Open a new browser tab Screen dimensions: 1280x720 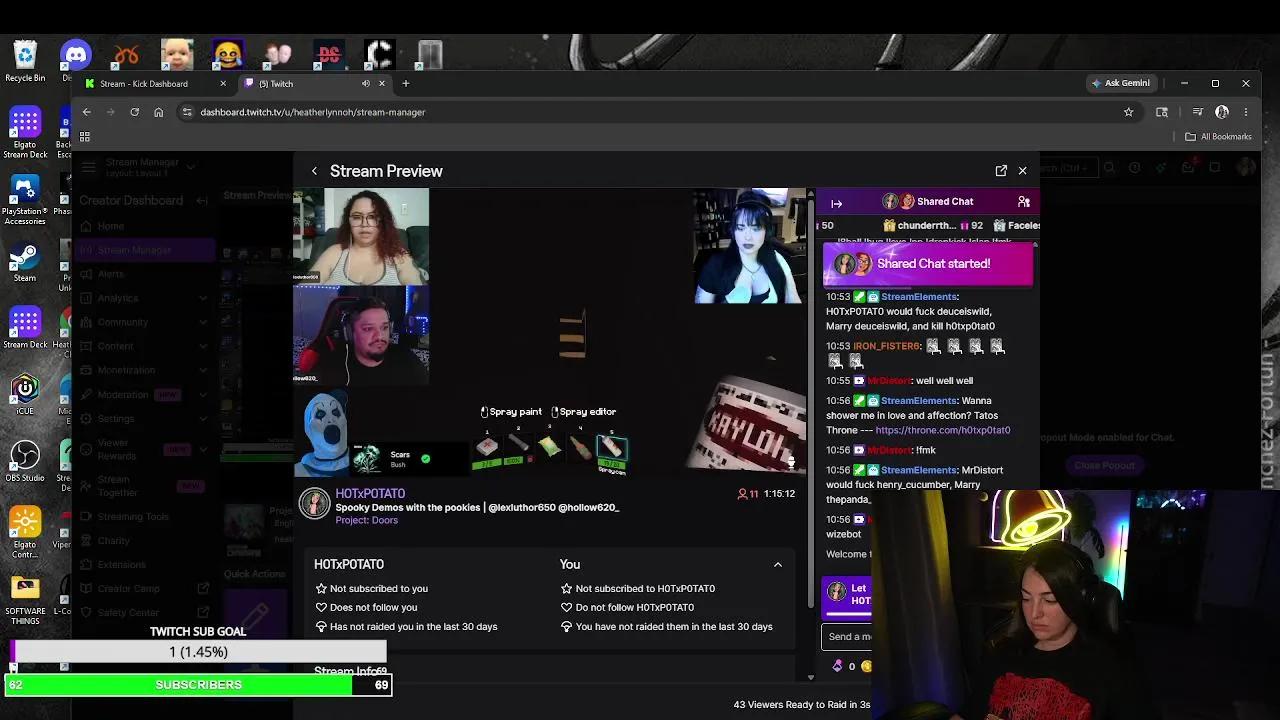coord(405,84)
